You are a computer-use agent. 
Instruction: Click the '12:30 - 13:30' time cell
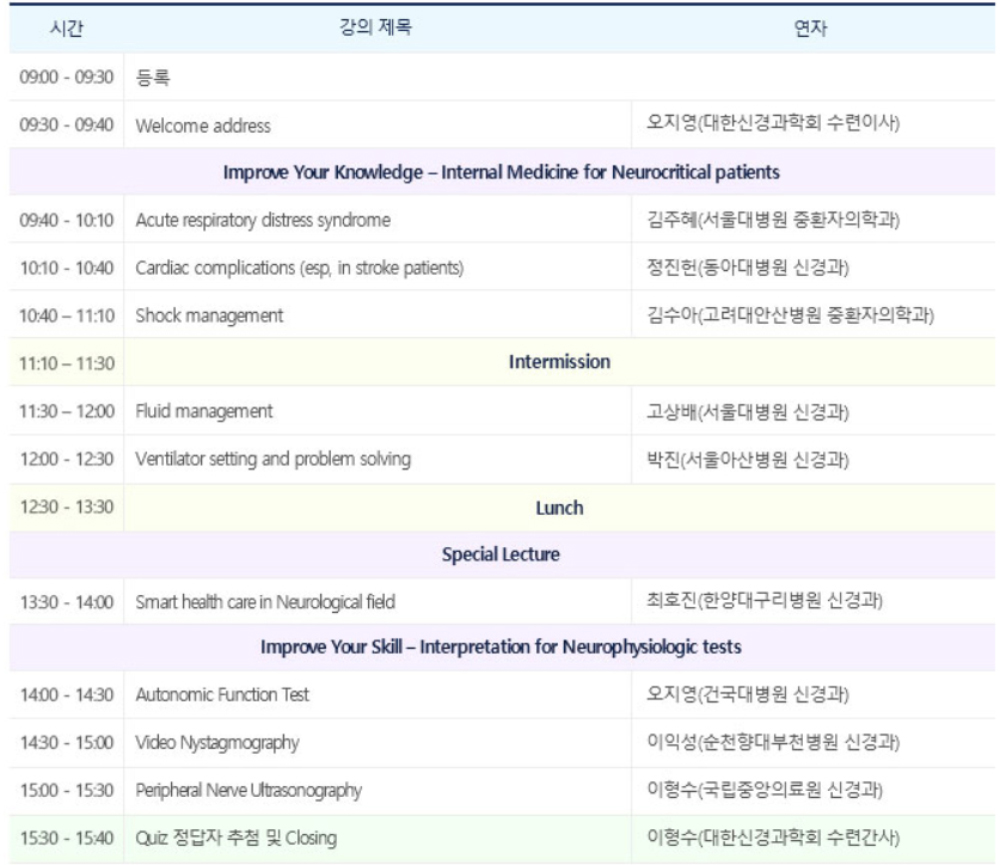66,507
